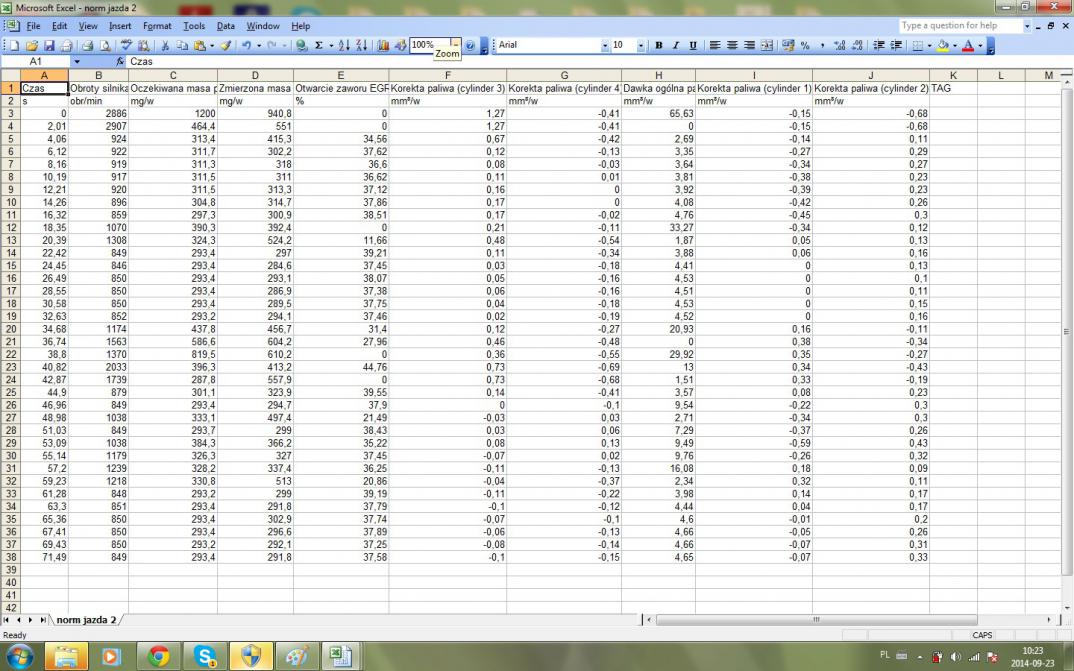Click the Format Painter brush icon
1074x671 pixels.
pos(227,46)
